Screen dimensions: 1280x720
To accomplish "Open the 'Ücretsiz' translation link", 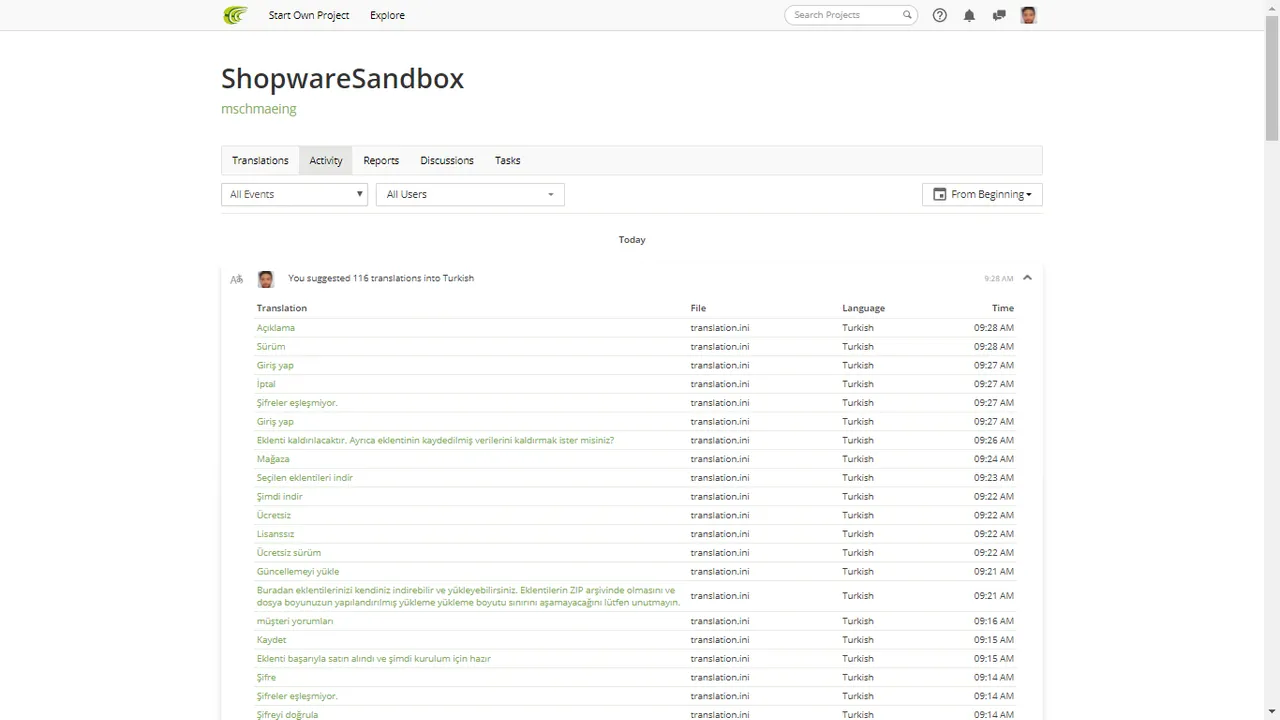I will point(274,515).
